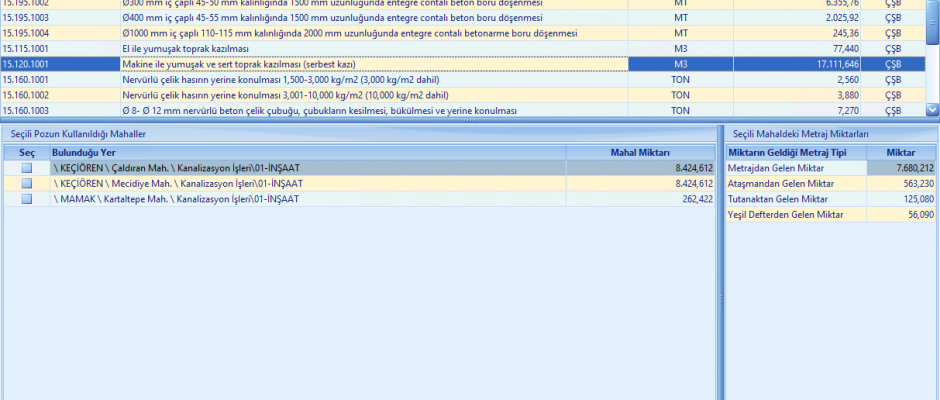Toggle checkbox for KEÇİÖREN Mecidiye Mah. row
Viewport: 940px width, 400px height.
coord(27,184)
